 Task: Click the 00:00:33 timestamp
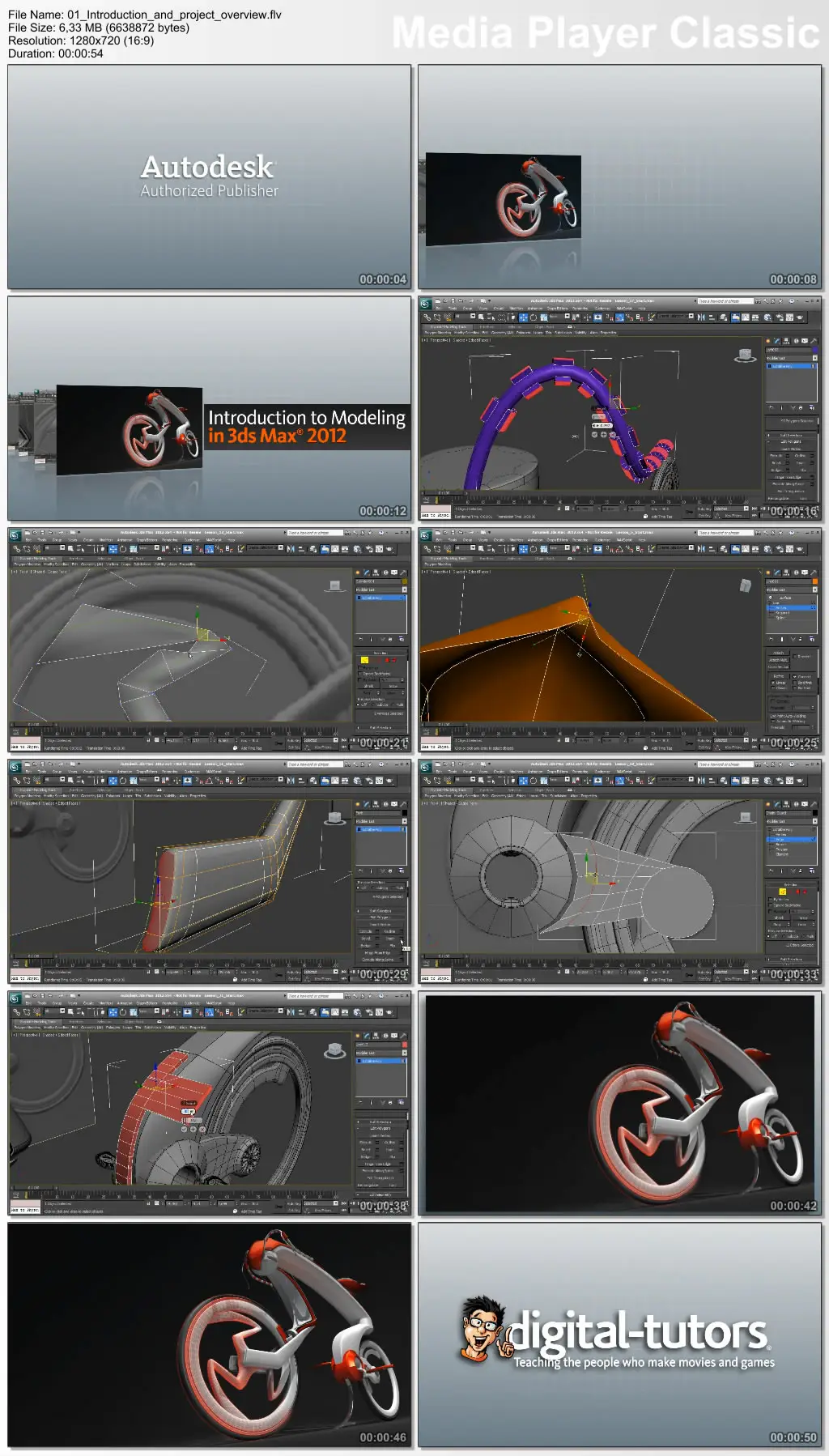(793, 974)
